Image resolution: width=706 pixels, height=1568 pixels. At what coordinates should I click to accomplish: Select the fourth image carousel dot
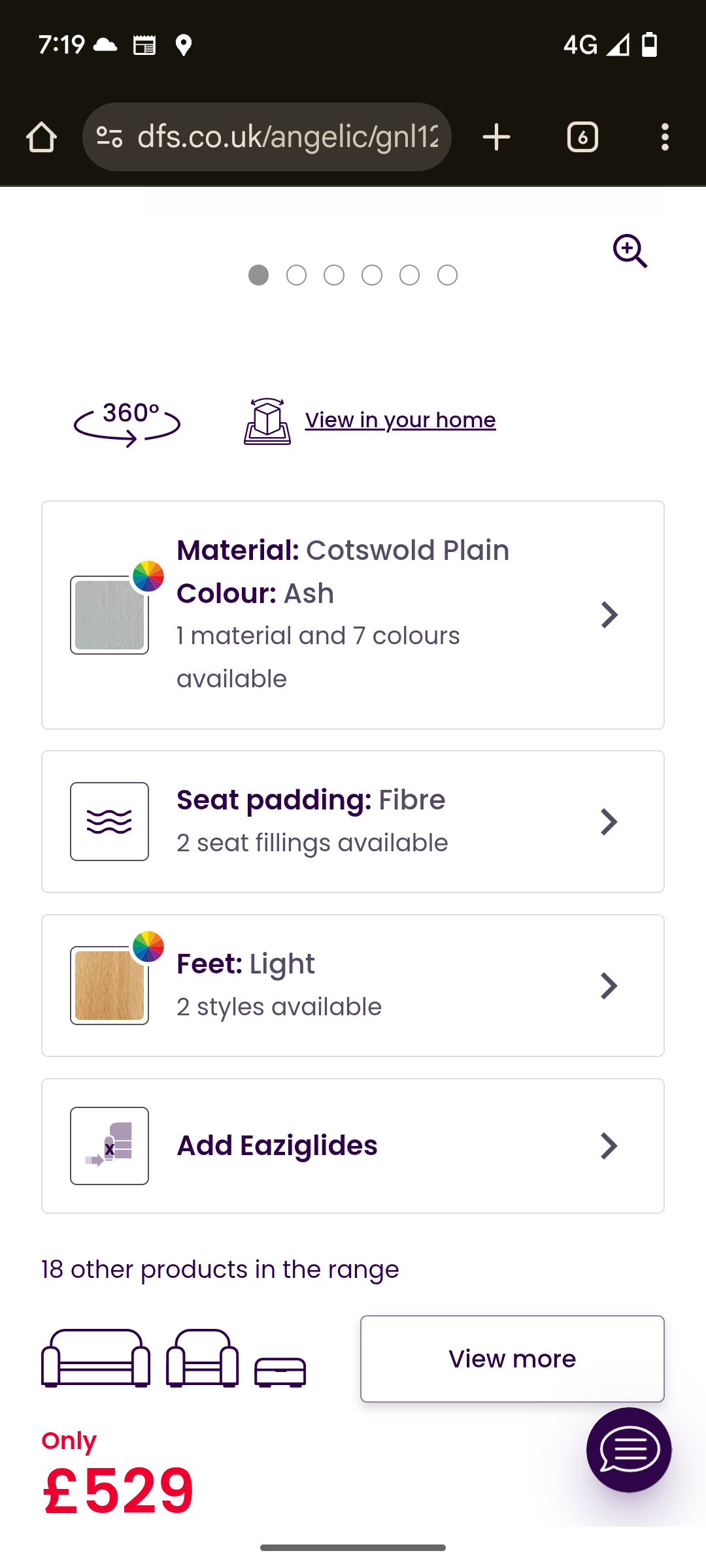coord(372,275)
